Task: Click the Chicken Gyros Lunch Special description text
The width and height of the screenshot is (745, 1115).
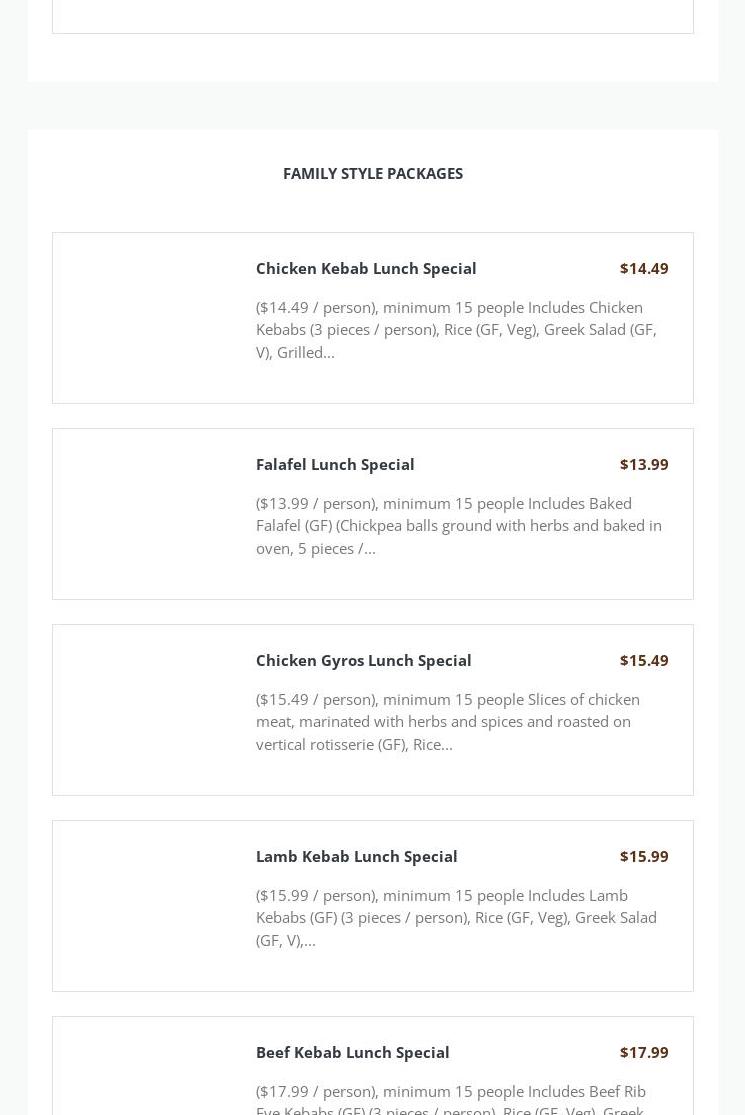Action: tap(448, 722)
